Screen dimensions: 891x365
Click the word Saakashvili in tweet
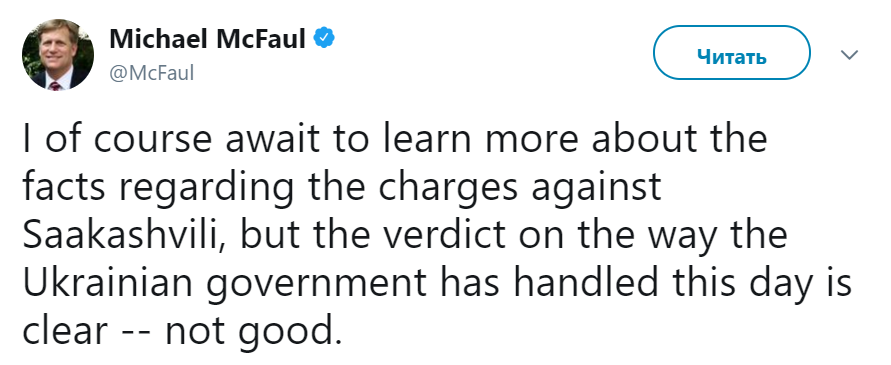pos(124,235)
